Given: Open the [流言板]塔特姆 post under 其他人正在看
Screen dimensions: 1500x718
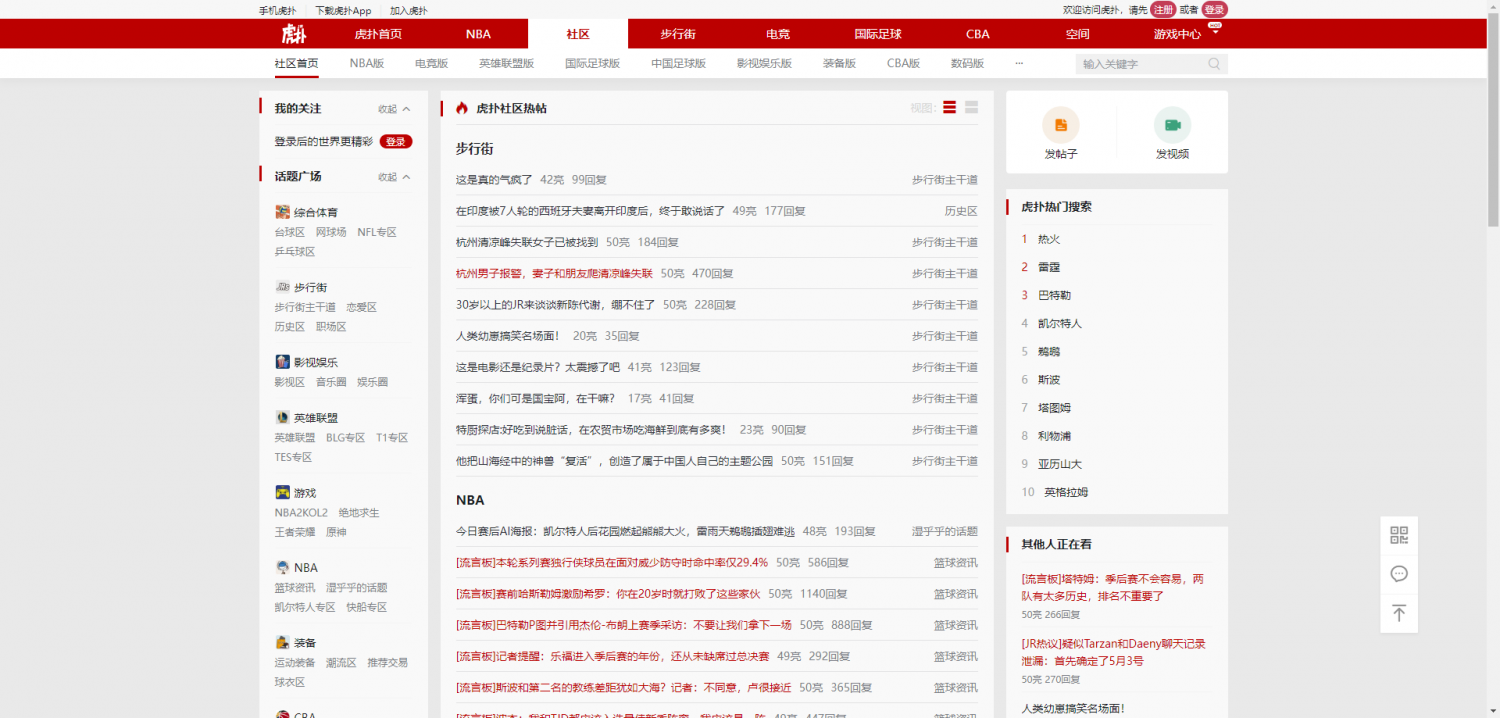Looking at the screenshot, I should pos(1113,587).
